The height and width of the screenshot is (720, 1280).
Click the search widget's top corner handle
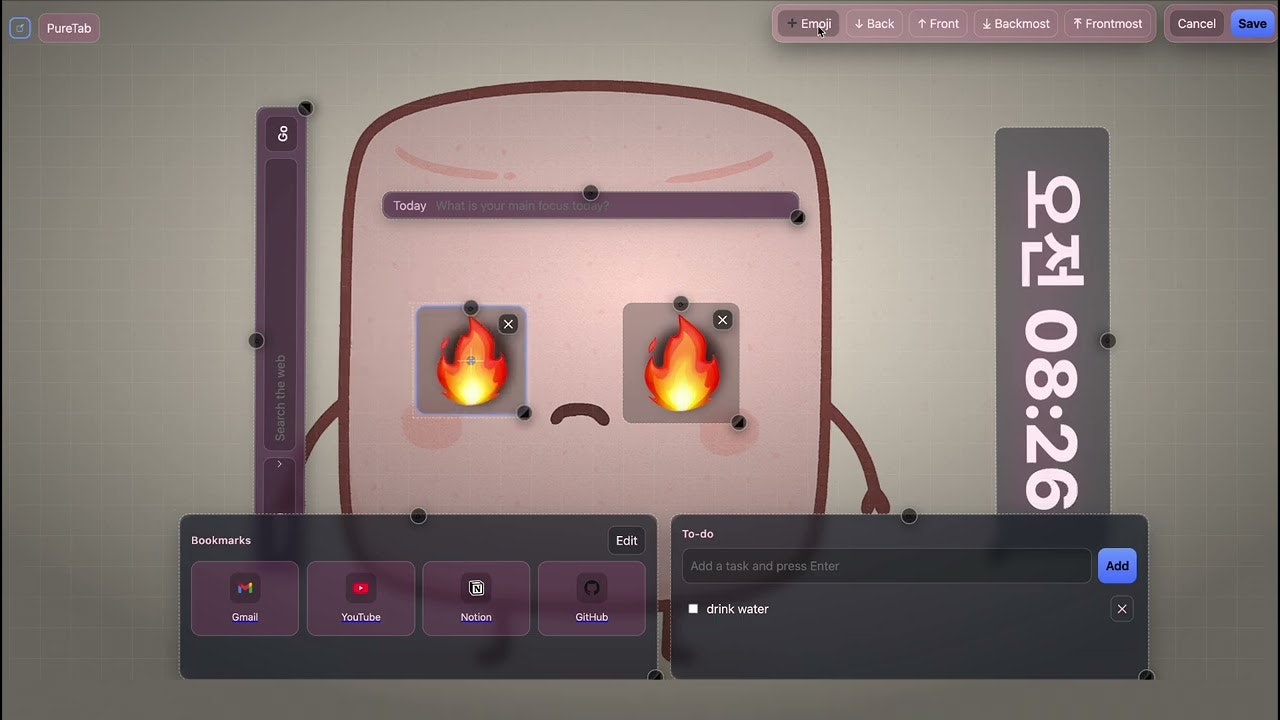click(306, 108)
